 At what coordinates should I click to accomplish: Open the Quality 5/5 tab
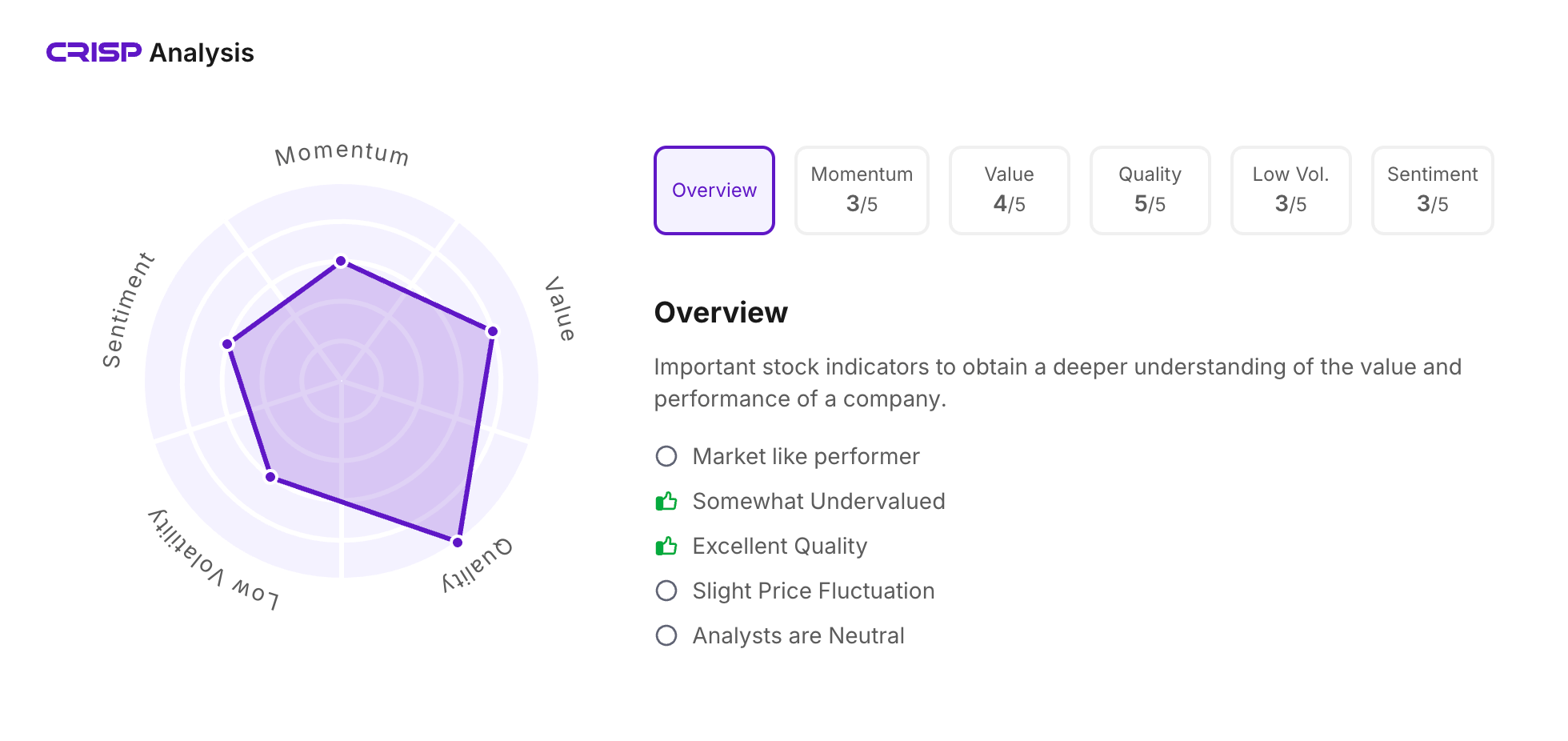coord(1150,190)
